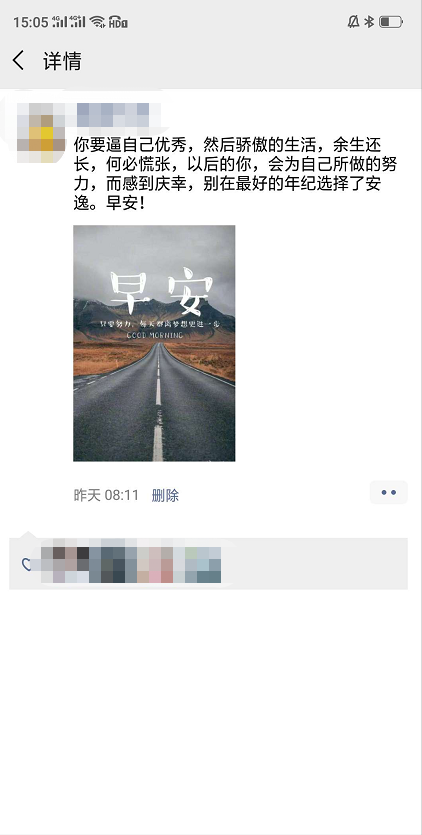Tap the heart icon in likes bar
Image resolution: width=422 pixels, height=835 pixels.
pos(26,564)
